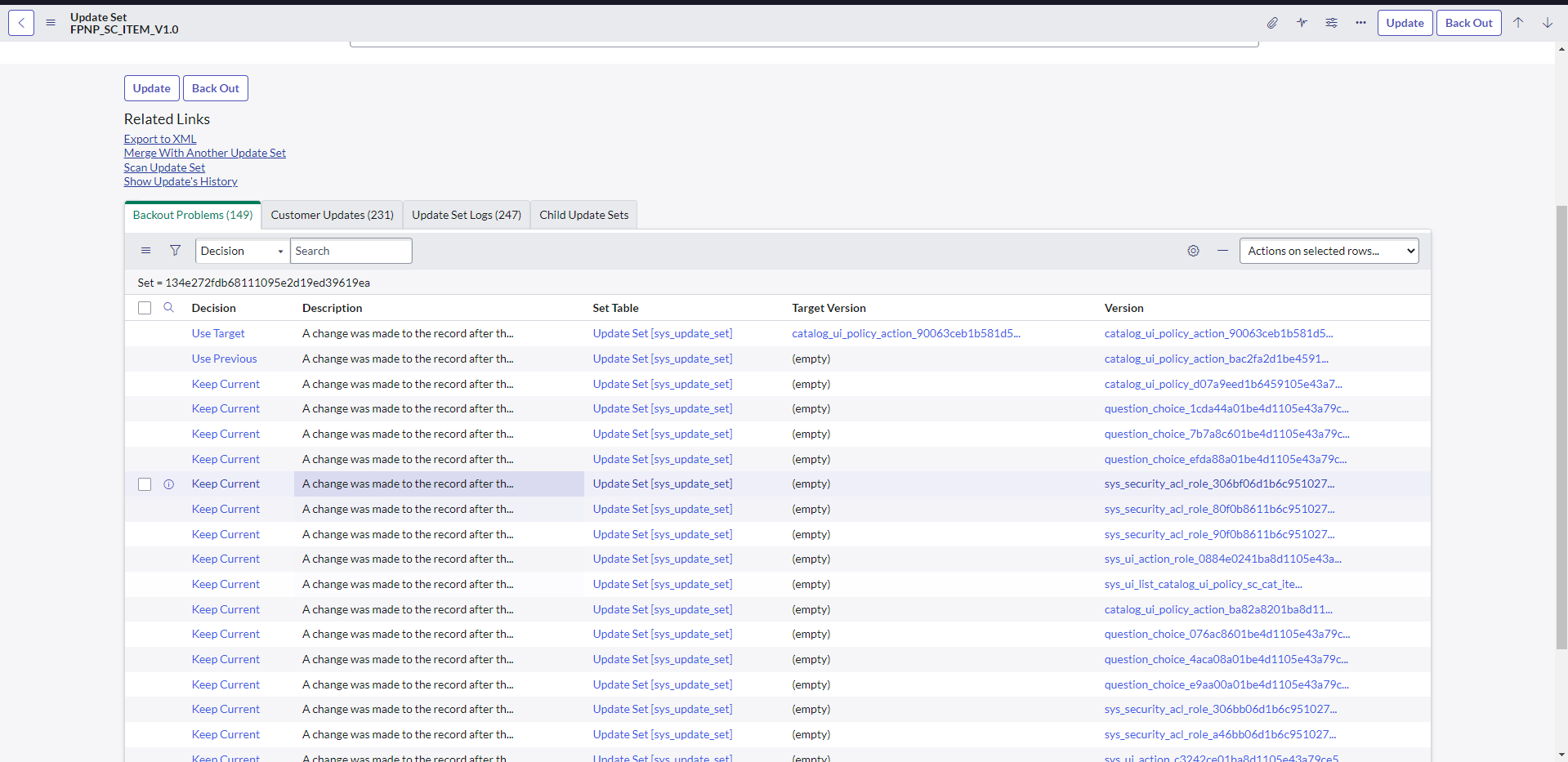
Task: Open more options ellipsis in header
Action: tap(1360, 23)
